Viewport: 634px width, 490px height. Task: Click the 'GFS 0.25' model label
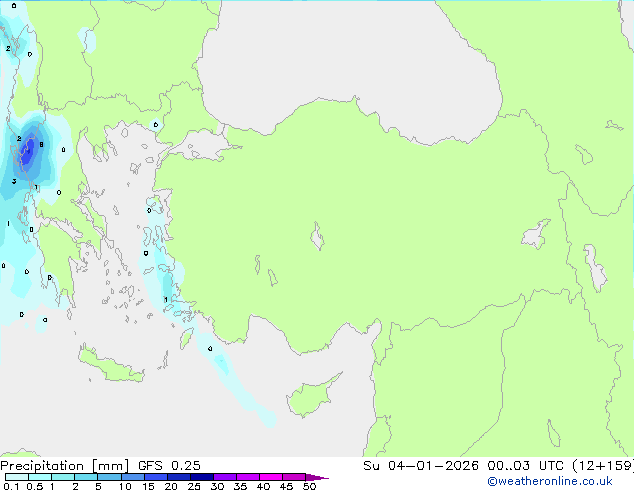[x=169, y=466]
